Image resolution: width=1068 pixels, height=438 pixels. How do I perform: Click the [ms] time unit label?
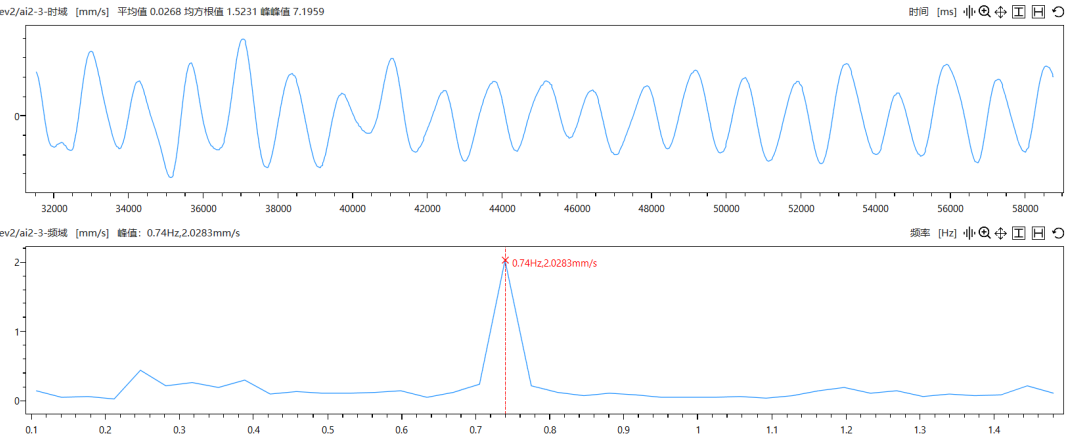[x=947, y=11]
